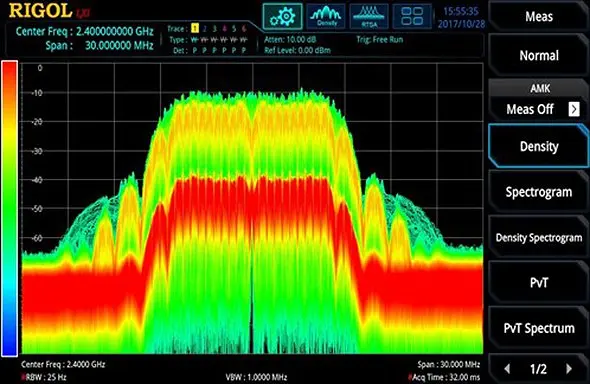590x384 pixels.
Task: Select the Normal measurement mode
Action: point(539,56)
